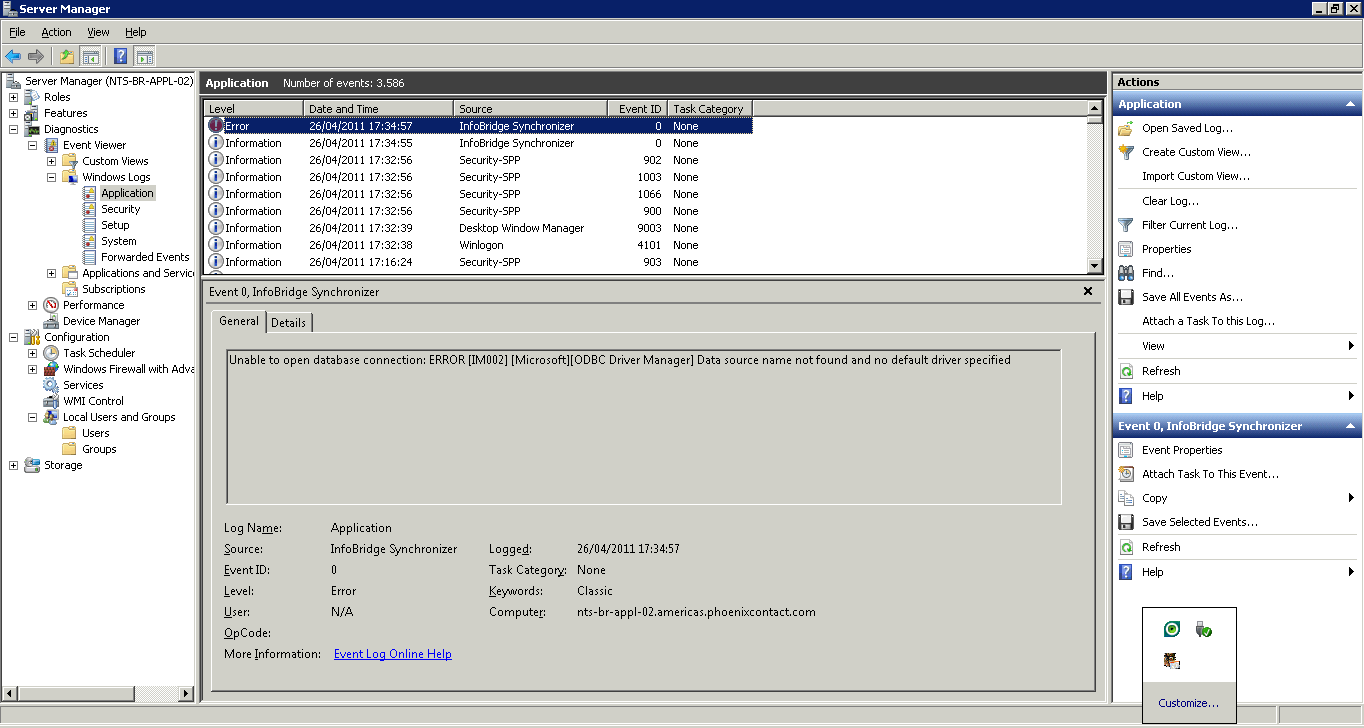This screenshot has height=728, width=1364.
Task: Click the Attach Task To This Event icon
Action: [1126, 474]
